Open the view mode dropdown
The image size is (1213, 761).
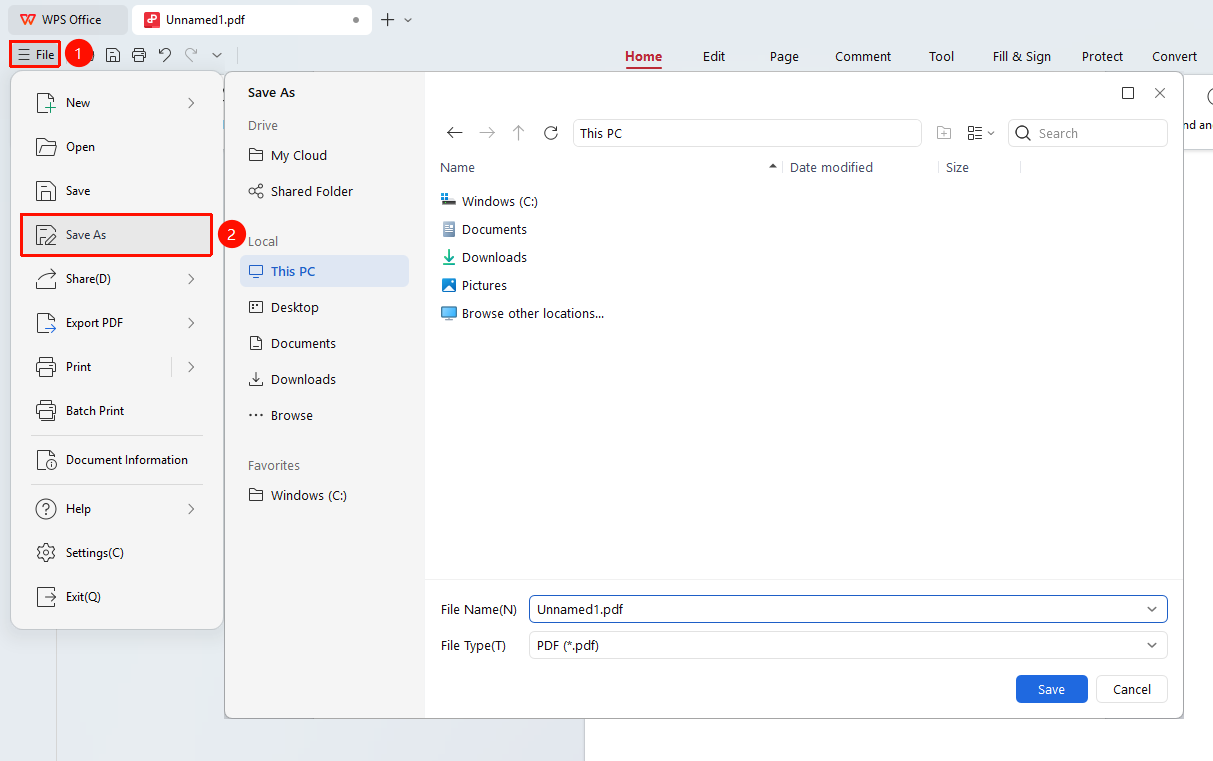click(981, 133)
